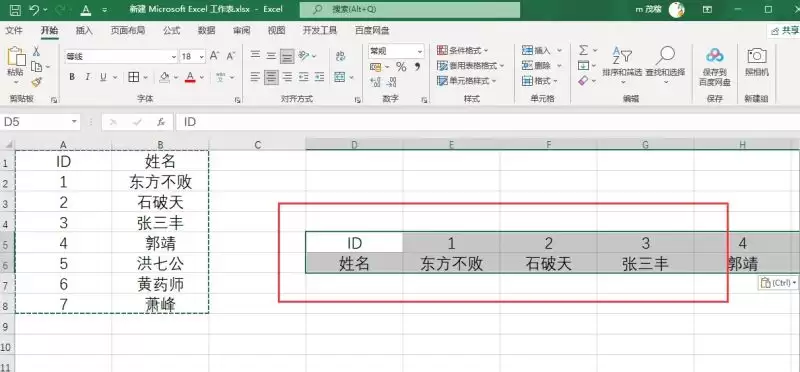Screen dimensions: 800x372
Task: Decrease the cell indent
Action: coord(304,77)
